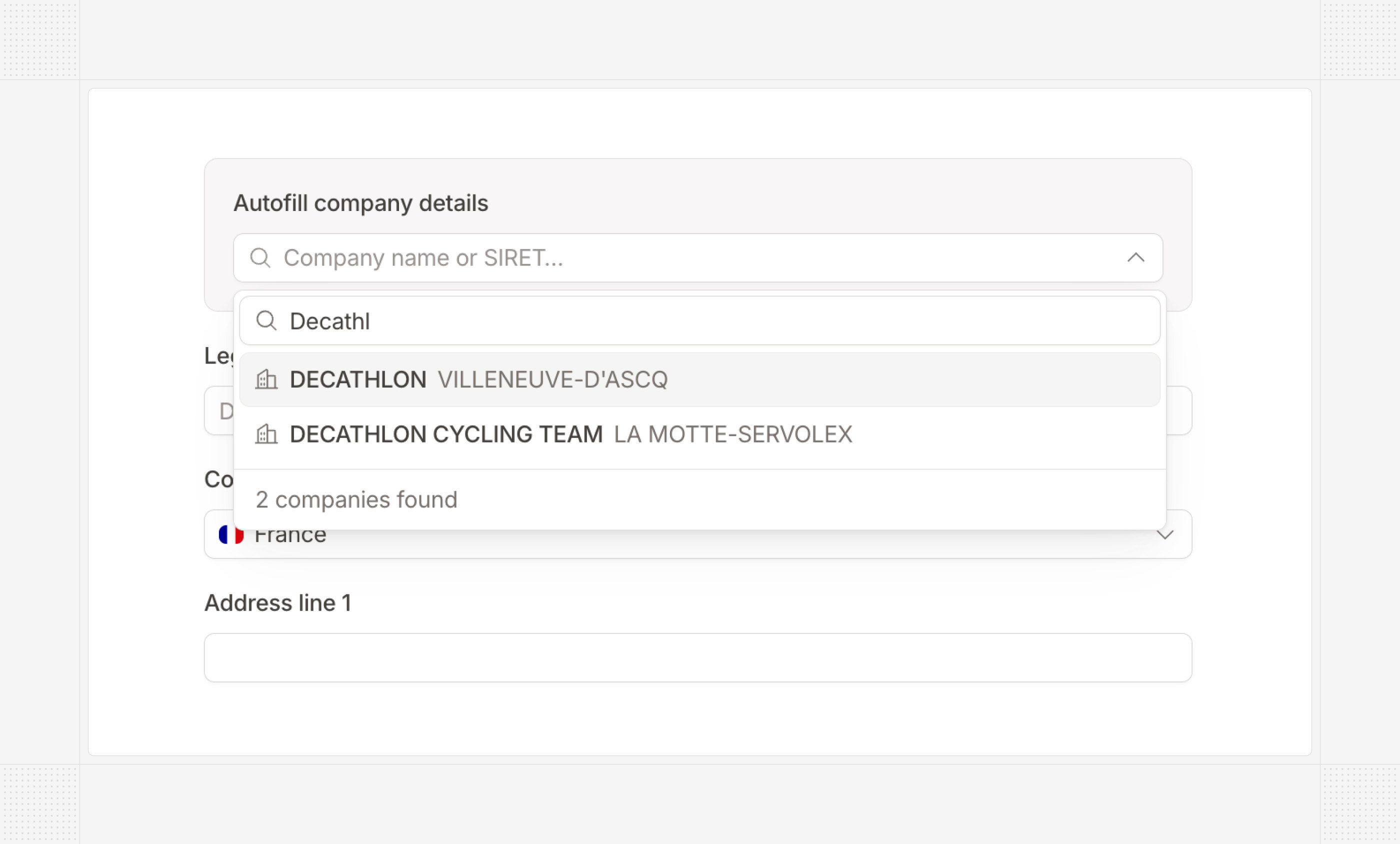Open the France country dropdown arrow
The image size is (1400, 844).
click(x=1165, y=535)
